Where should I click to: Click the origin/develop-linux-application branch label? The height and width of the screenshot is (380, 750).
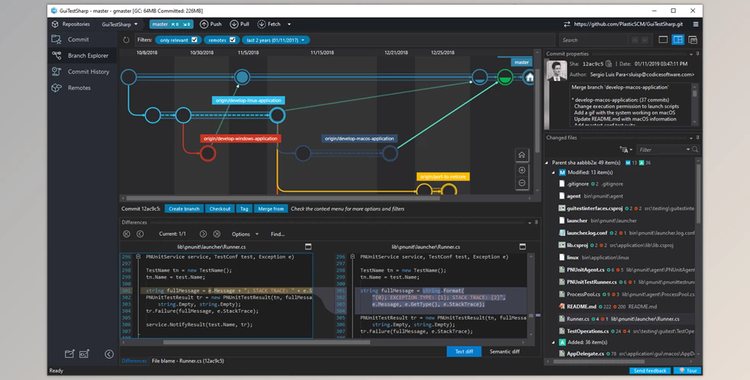[249, 101]
